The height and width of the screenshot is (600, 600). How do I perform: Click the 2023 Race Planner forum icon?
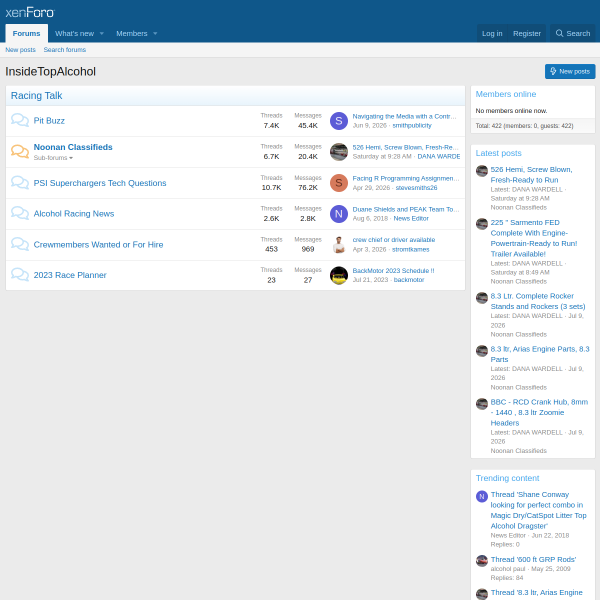(20, 275)
